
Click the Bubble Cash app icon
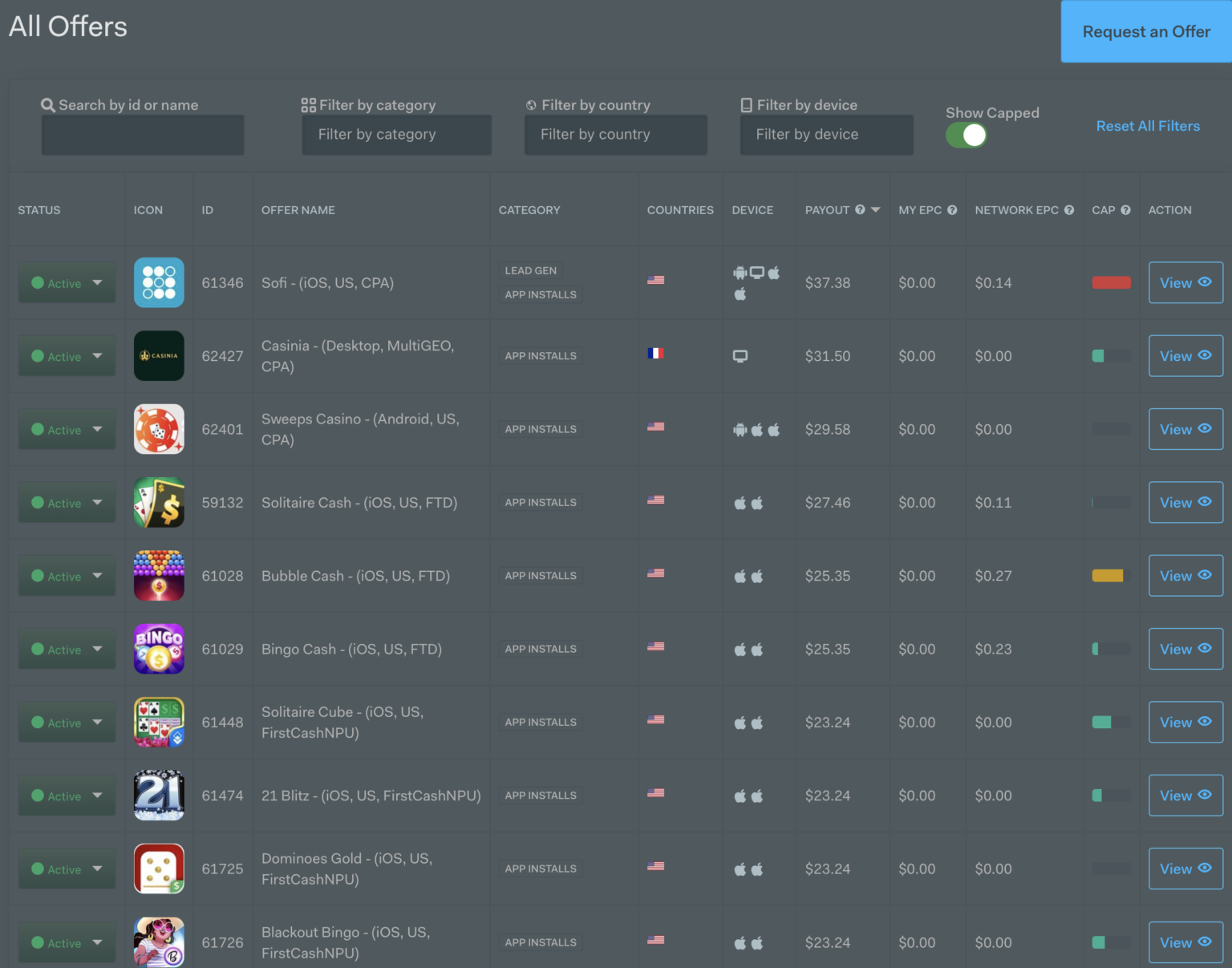(159, 575)
